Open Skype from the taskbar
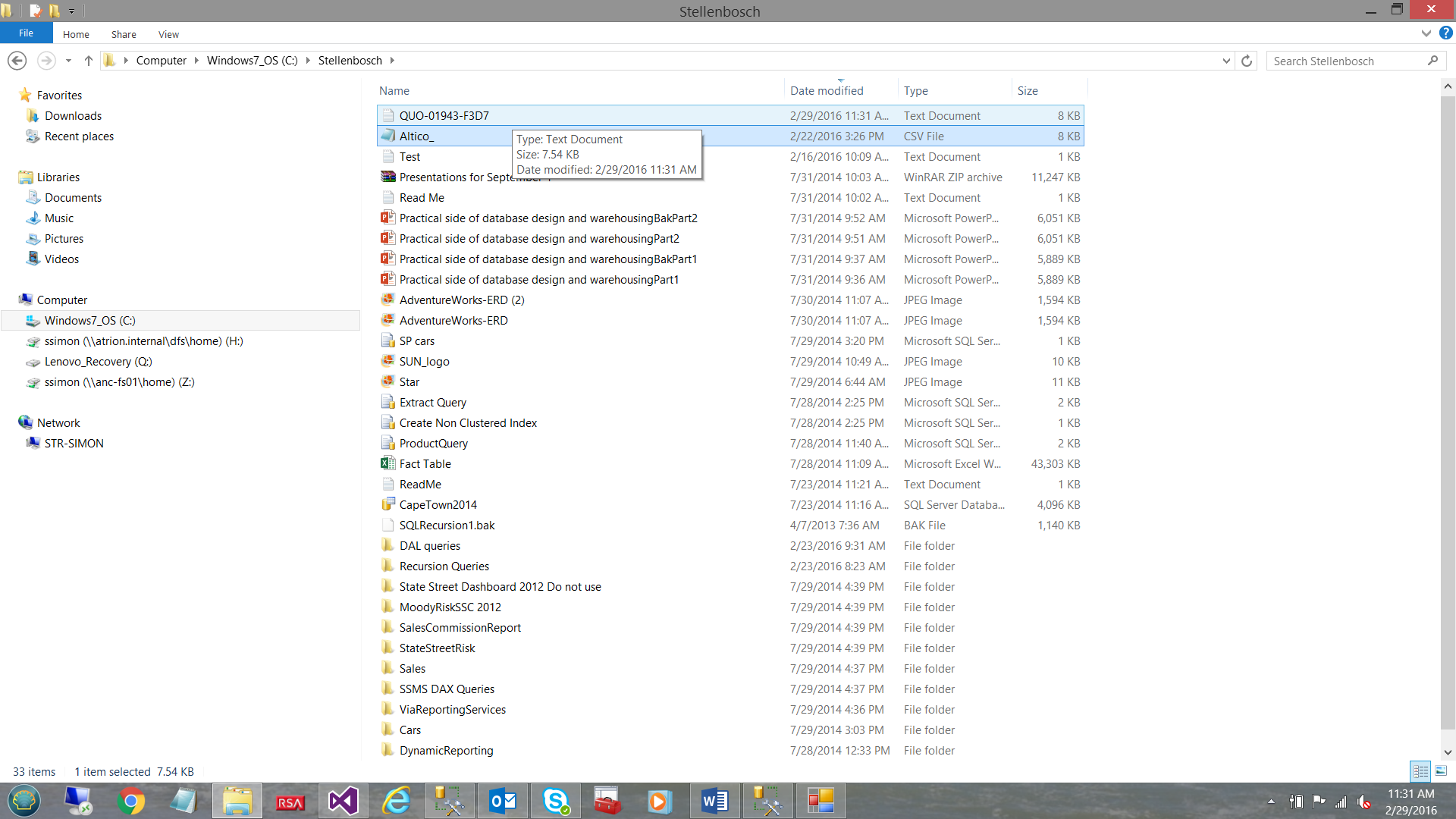Screen dimensions: 1456x819 click(555, 800)
